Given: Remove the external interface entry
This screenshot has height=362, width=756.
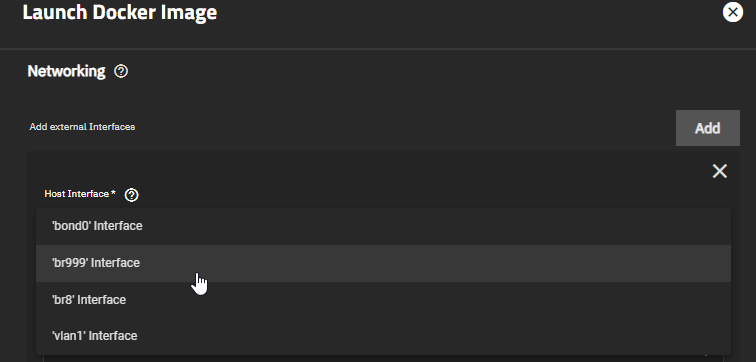Looking at the screenshot, I should point(719,171).
